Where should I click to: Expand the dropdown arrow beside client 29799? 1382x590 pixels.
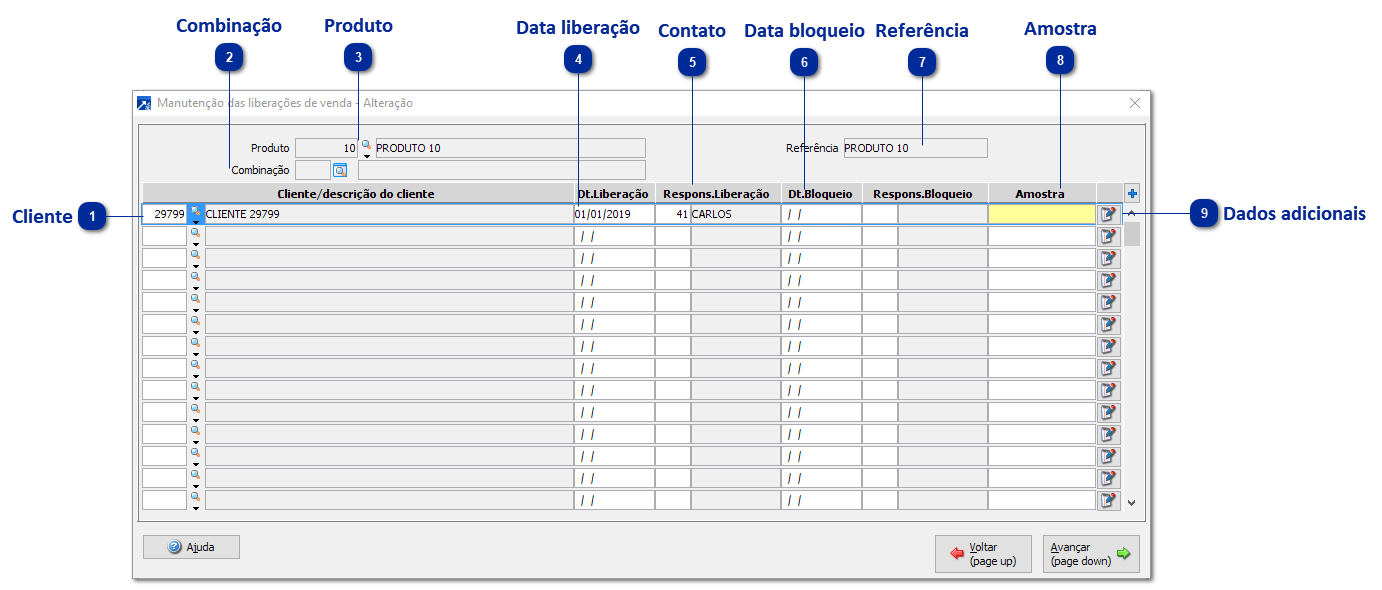[196, 221]
